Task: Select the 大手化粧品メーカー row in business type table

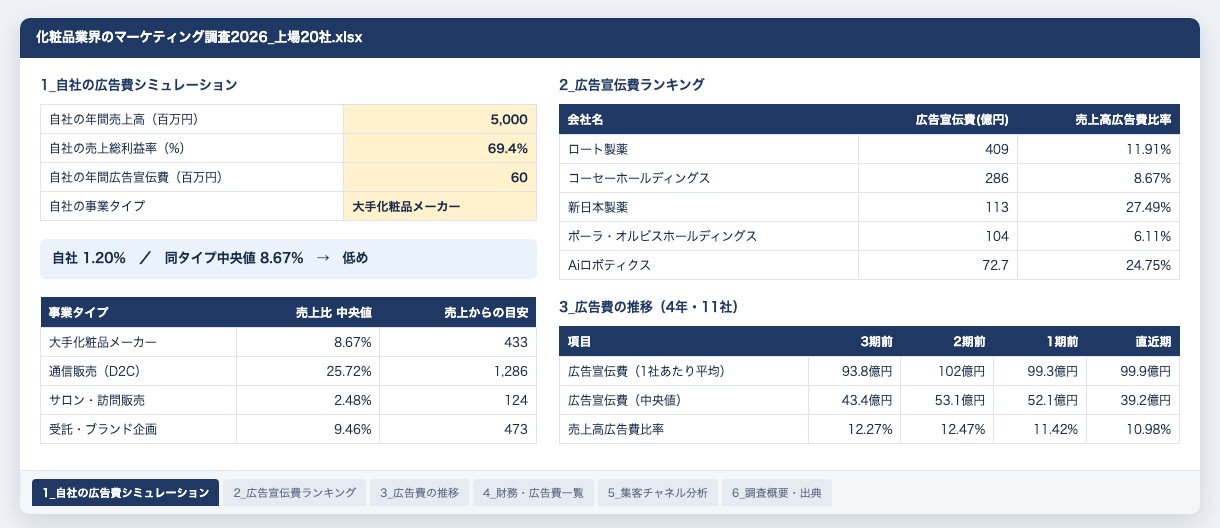Action: click(x=288, y=342)
